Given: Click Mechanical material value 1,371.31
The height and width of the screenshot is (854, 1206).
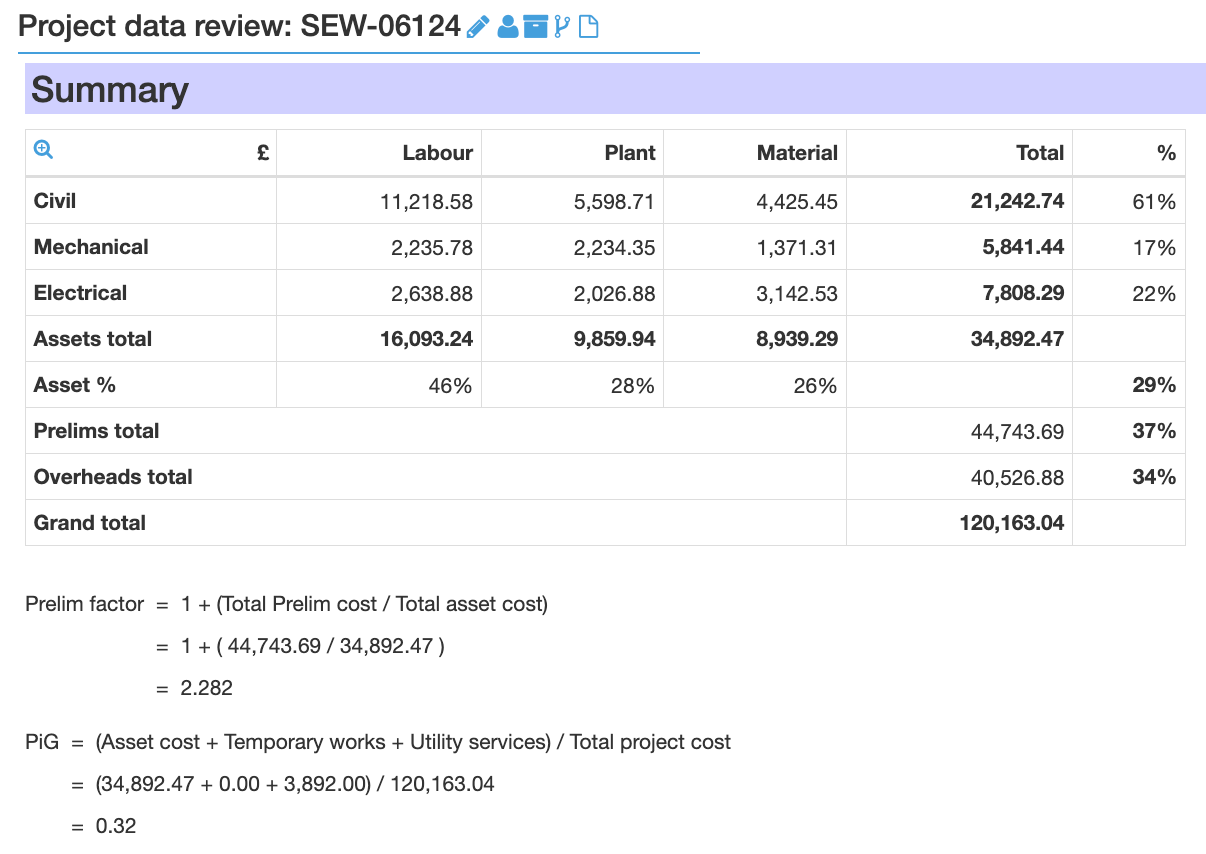Looking at the screenshot, I should [797, 248].
